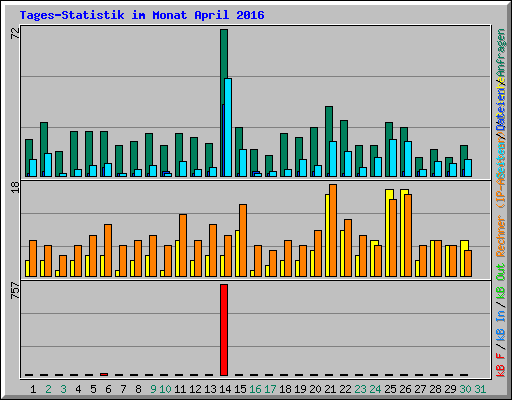Select the blue 'kB In' legend label

click(501, 325)
